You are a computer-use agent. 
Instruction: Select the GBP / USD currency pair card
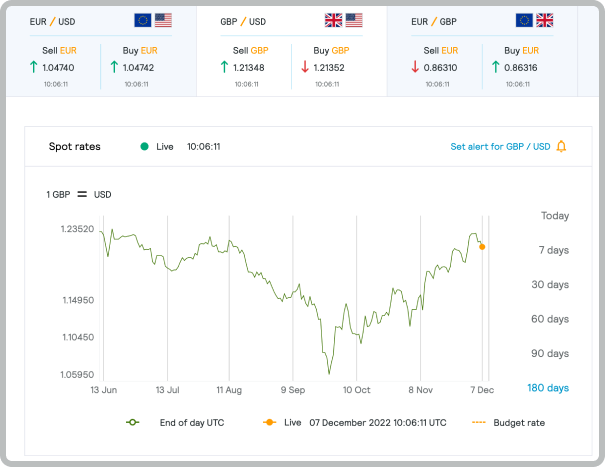point(291,50)
